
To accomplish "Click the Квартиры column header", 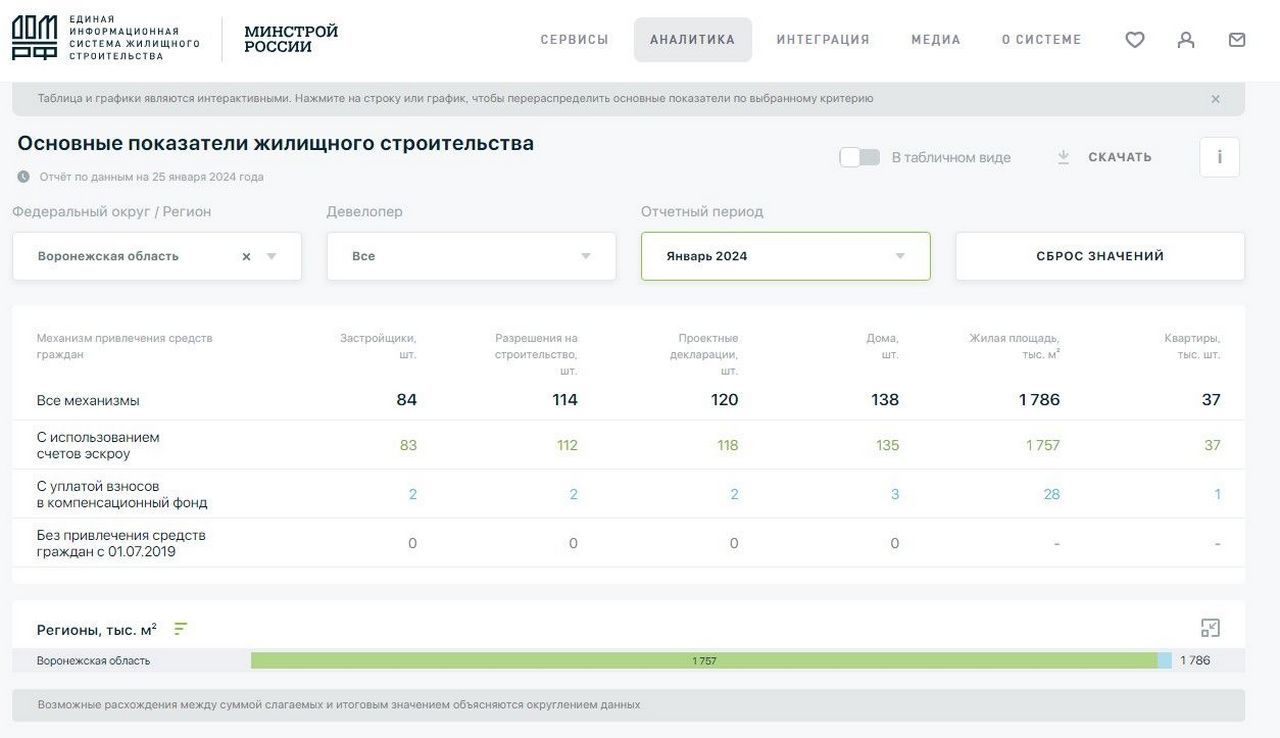I will 1192,346.
